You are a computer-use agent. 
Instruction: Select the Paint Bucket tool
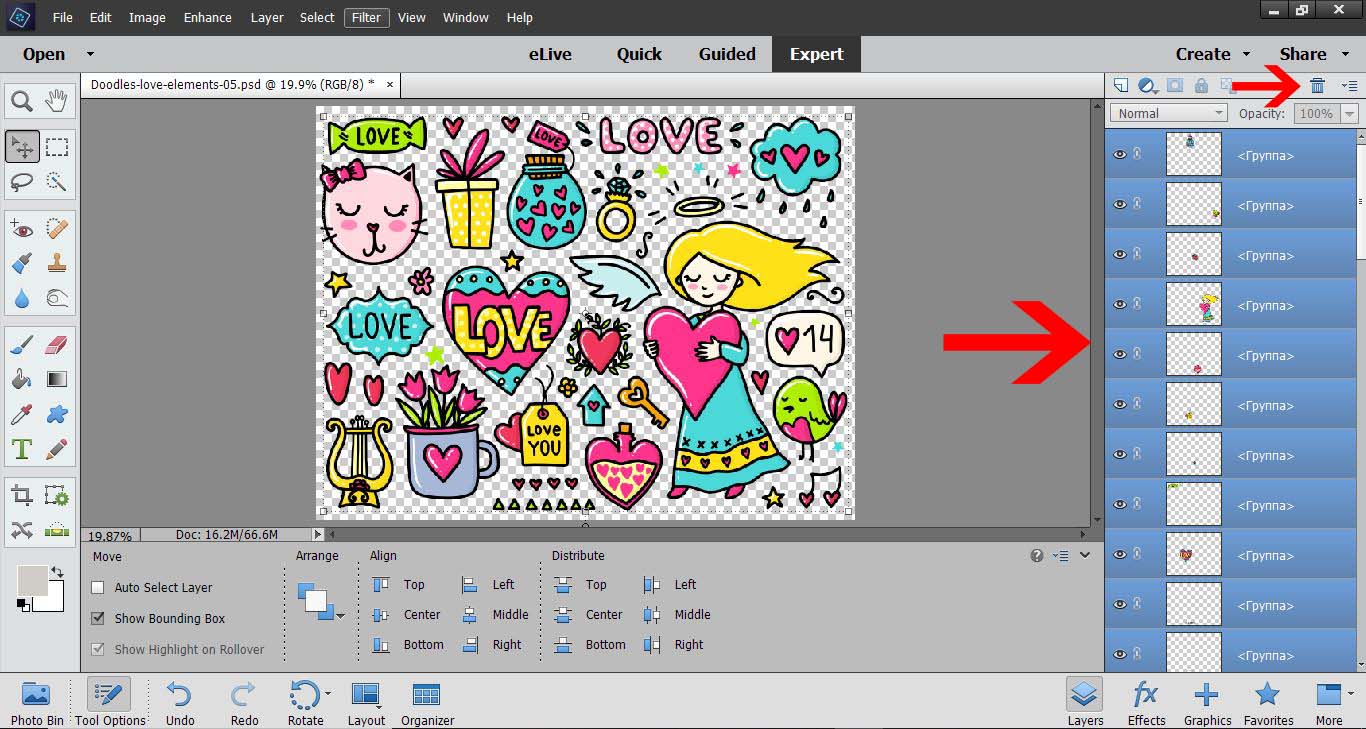pyautogui.click(x=22, y=380)
